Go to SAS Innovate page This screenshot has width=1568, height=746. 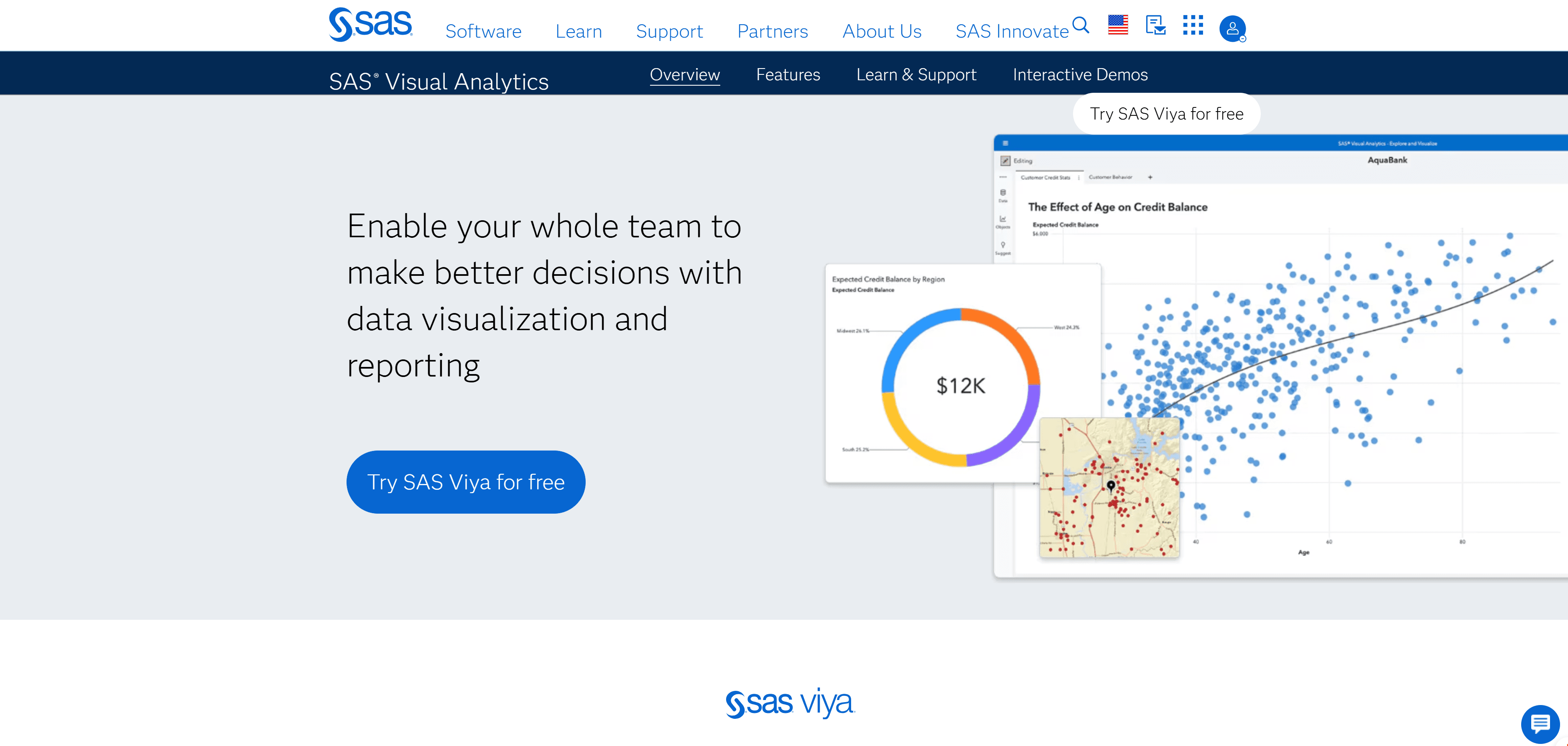point(1012,31)
